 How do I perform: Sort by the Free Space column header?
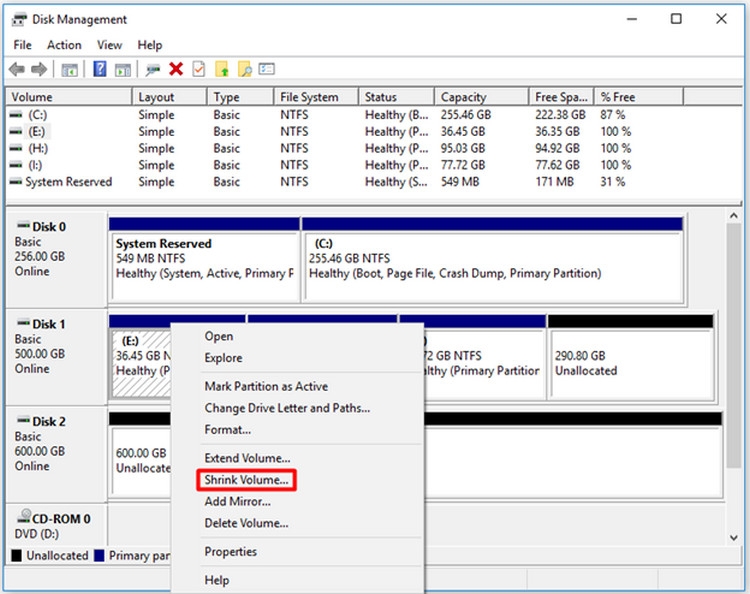click(x=562, y=97)
